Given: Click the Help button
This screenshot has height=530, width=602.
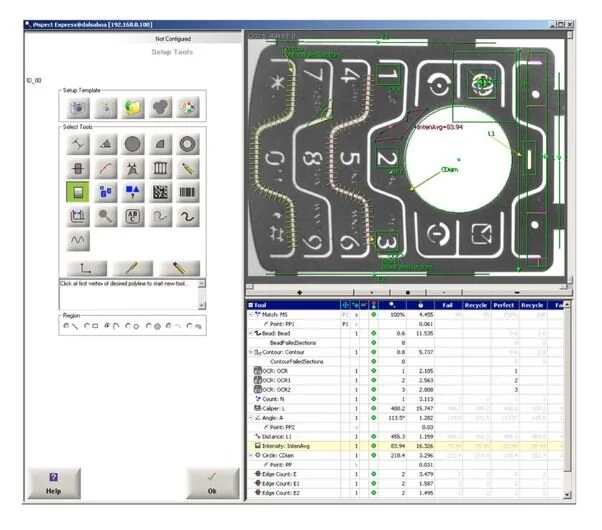Looking at the screenshot, I should tap(54, 484).
